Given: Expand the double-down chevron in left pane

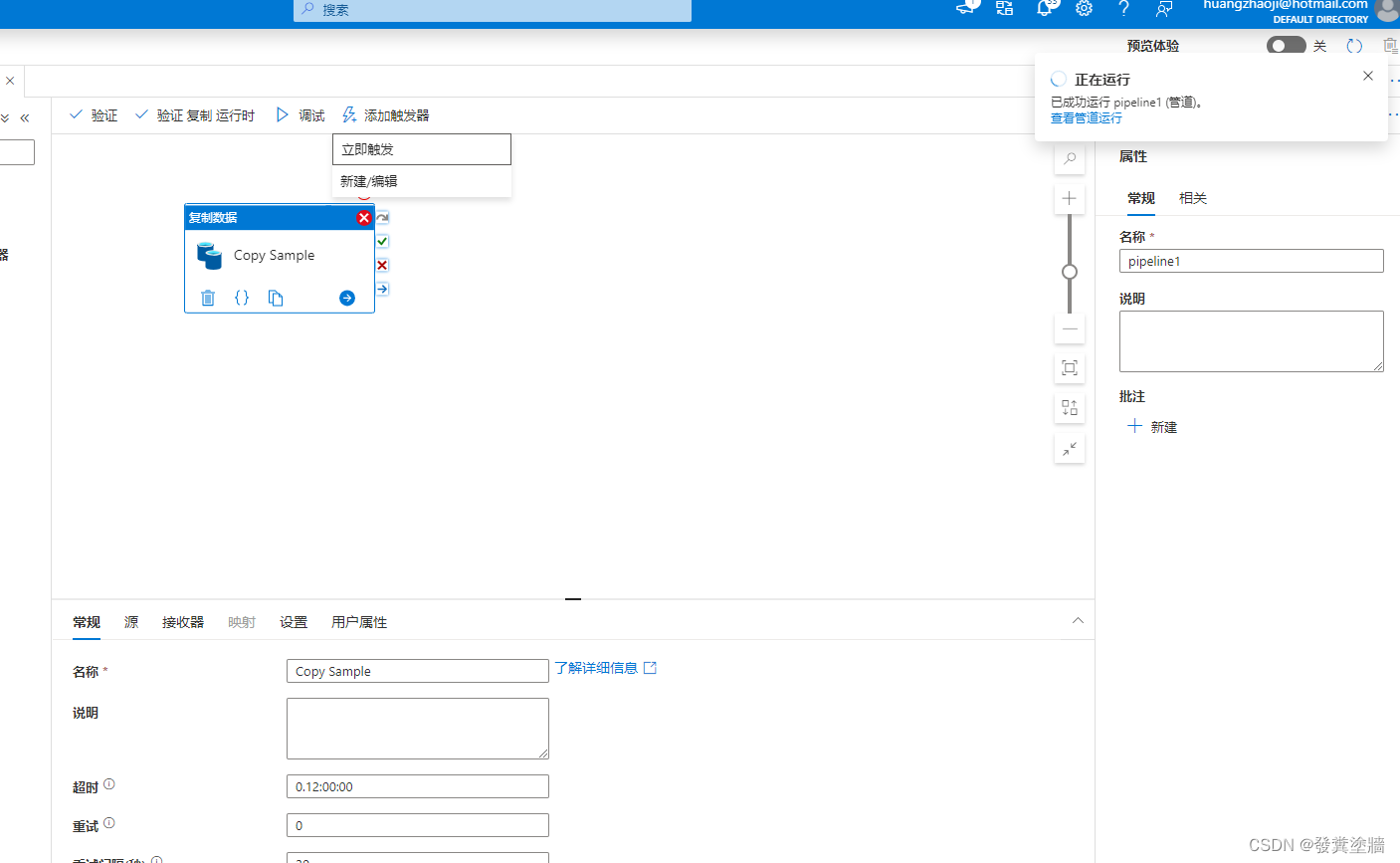Looking at the screenshot, I should pyautogui.click(x=5, y=117).
